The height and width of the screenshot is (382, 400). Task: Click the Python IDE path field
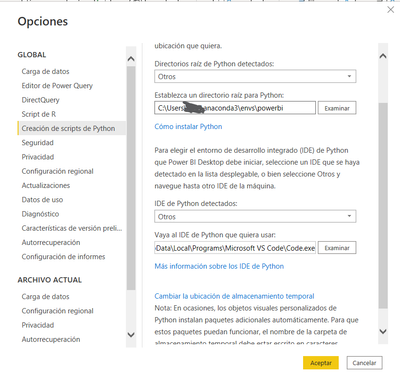235,248
